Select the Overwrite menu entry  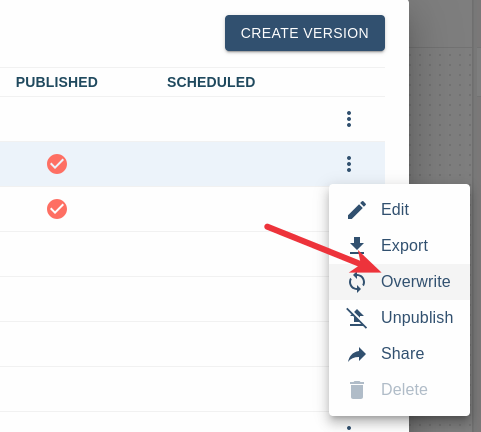click(x=399, y=282)
